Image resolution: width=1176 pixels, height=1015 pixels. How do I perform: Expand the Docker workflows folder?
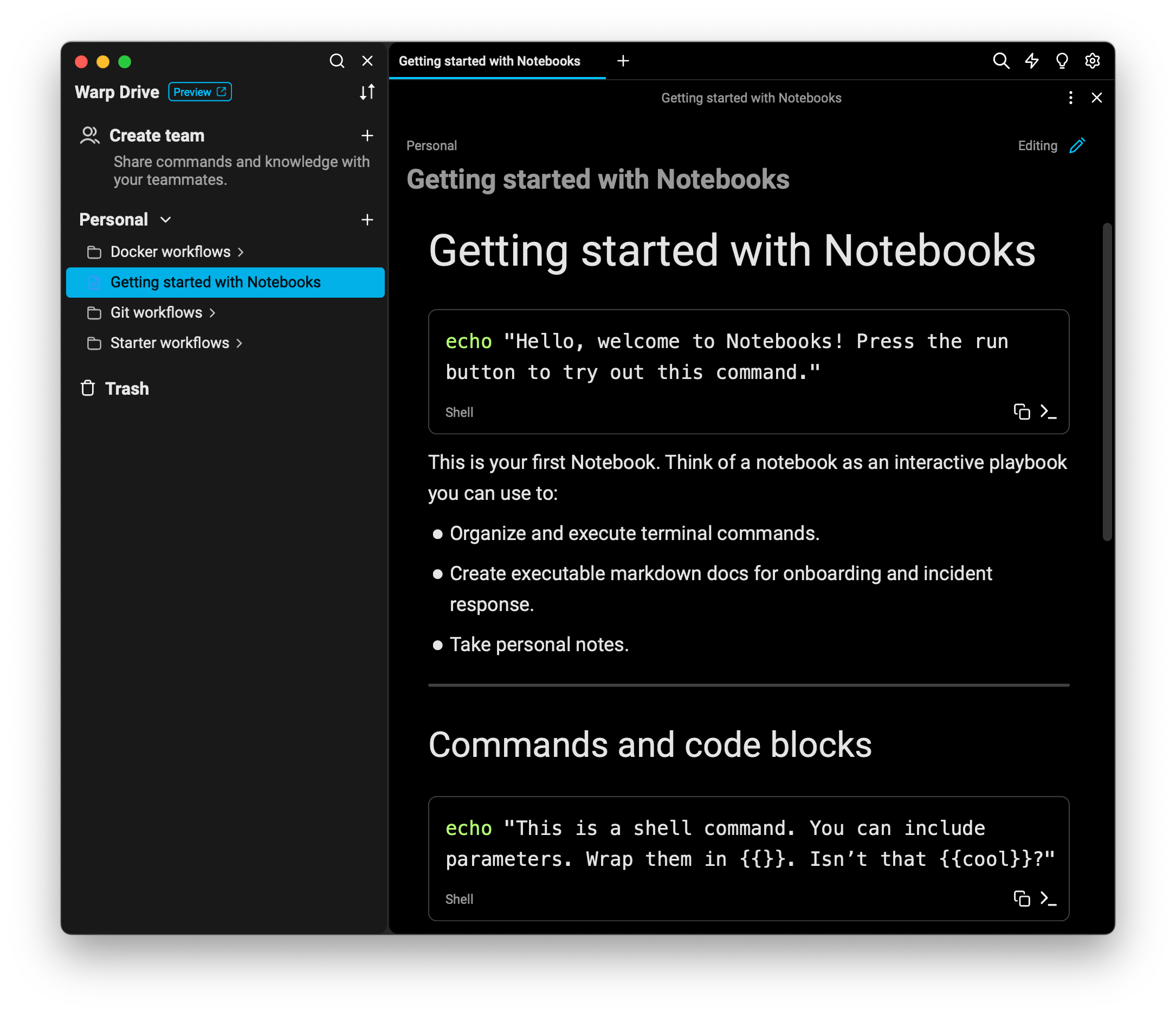[170, 252]
